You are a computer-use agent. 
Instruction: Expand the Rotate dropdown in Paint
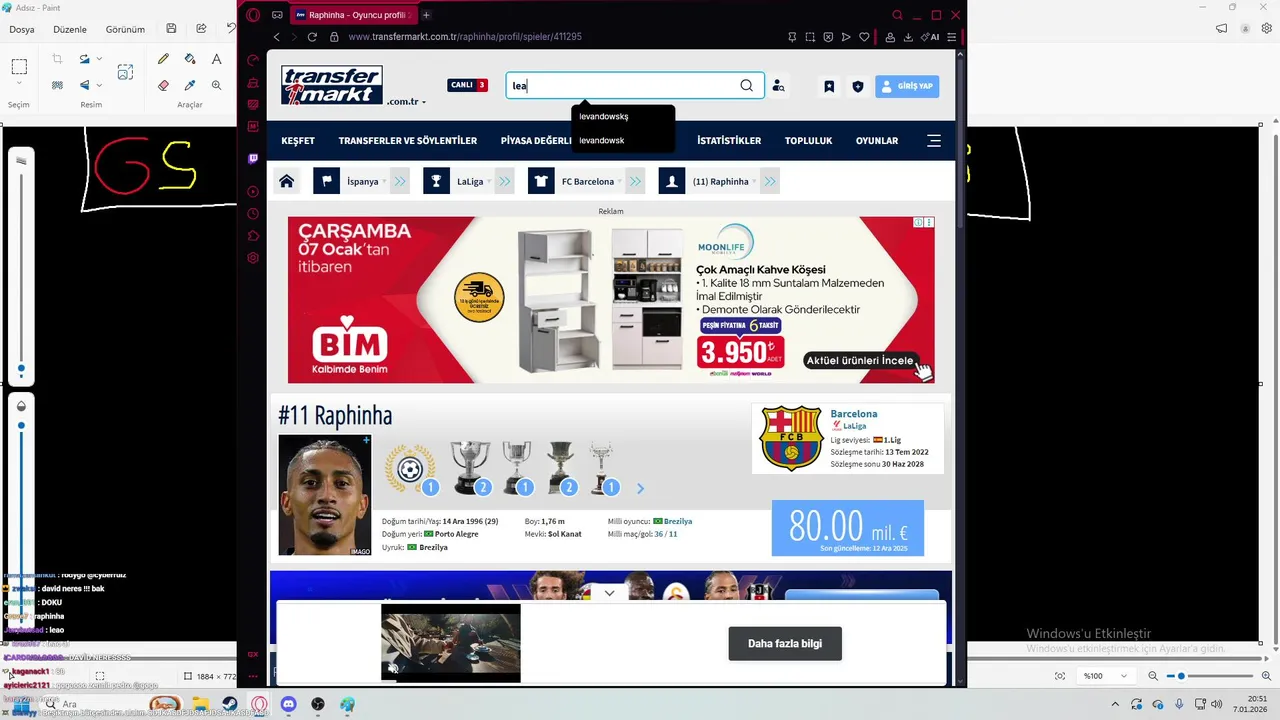tap(98, 59)
